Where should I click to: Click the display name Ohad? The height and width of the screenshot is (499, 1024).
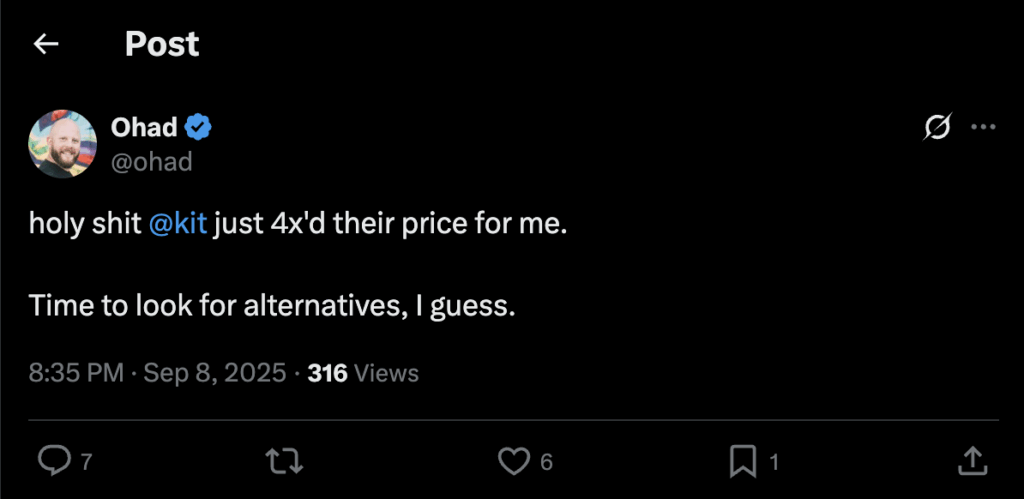point(143,127)
